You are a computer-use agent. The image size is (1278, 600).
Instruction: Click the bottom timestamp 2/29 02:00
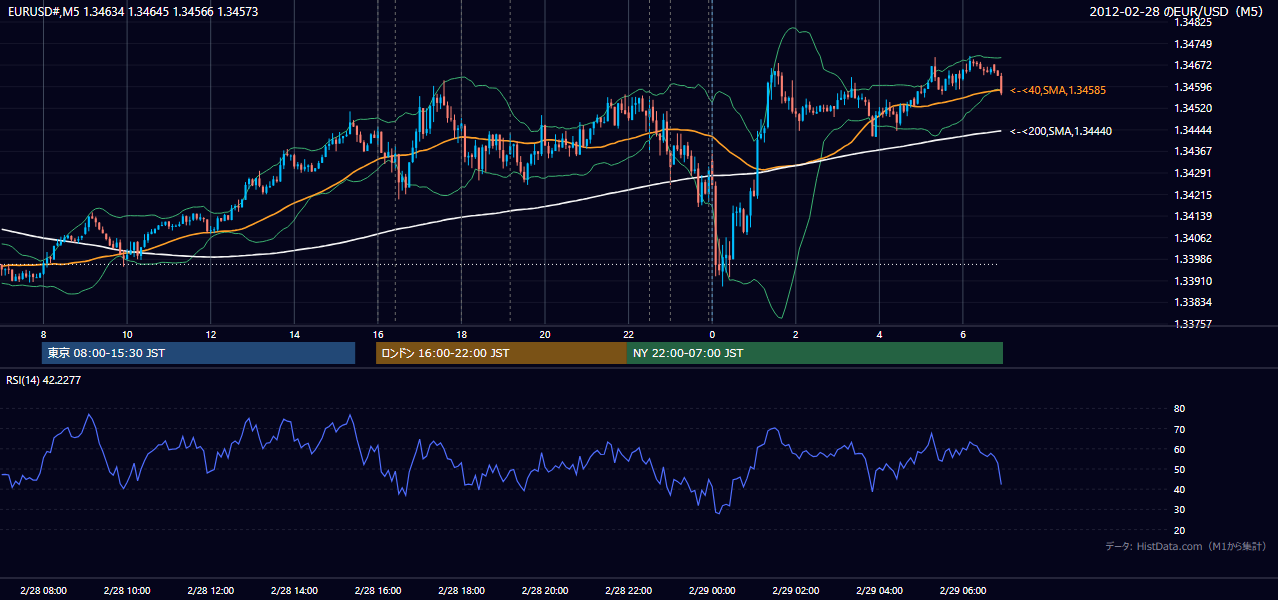click(795, 591)
